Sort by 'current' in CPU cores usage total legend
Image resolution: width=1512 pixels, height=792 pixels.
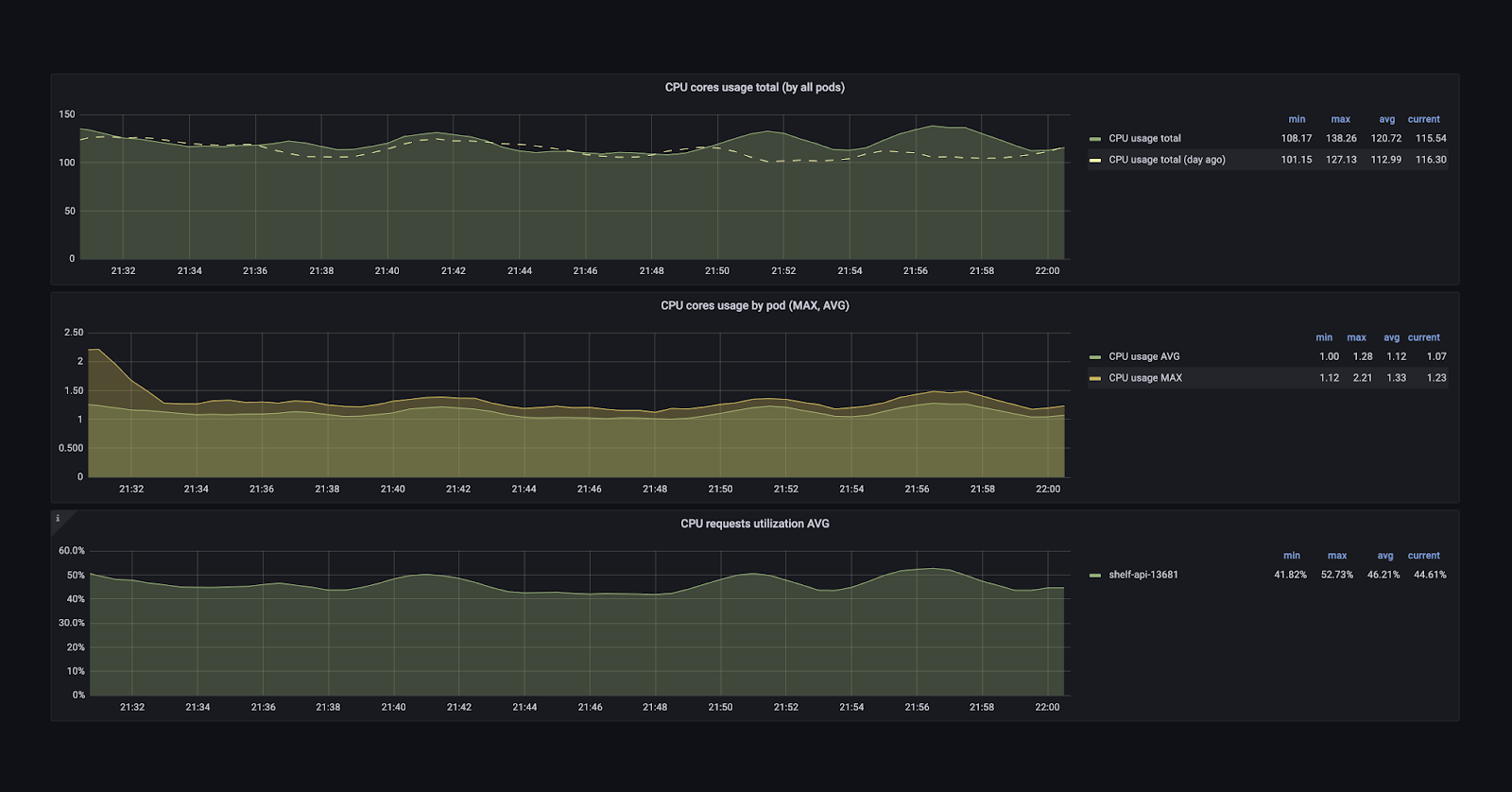click(1423, 119)
